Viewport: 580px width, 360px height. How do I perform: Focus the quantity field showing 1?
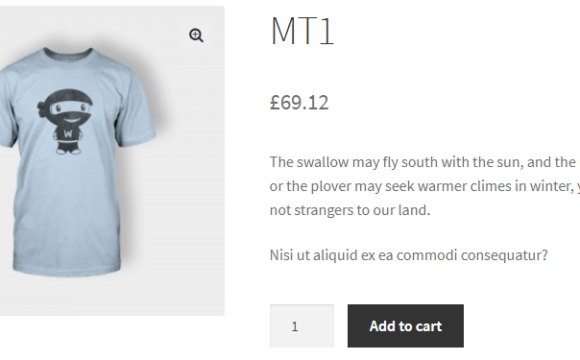pyautogui.click(x=302, y=326)
